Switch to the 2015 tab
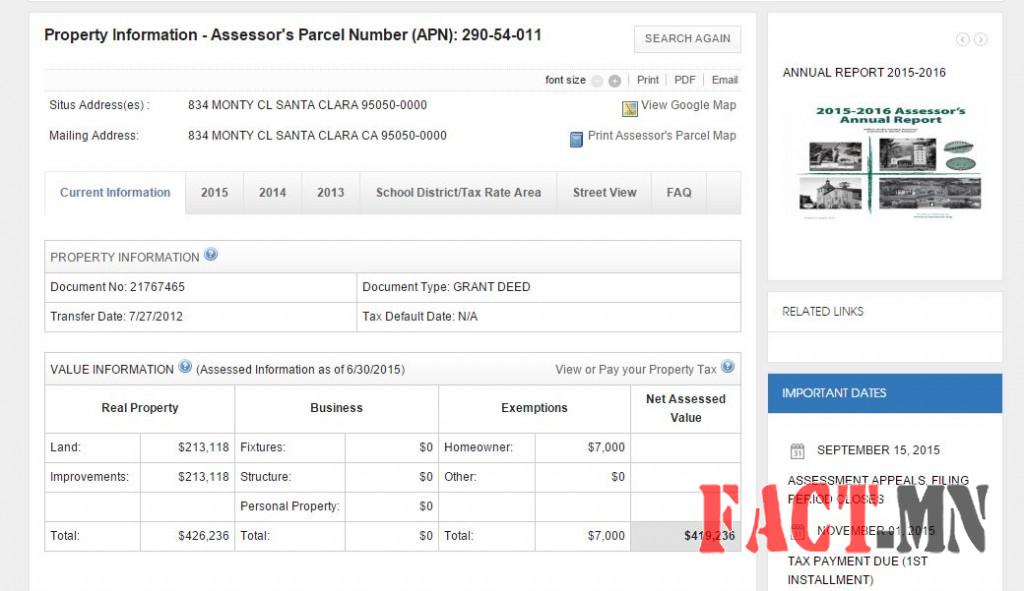Screen dimensions: 1024x591 [214, 193]
